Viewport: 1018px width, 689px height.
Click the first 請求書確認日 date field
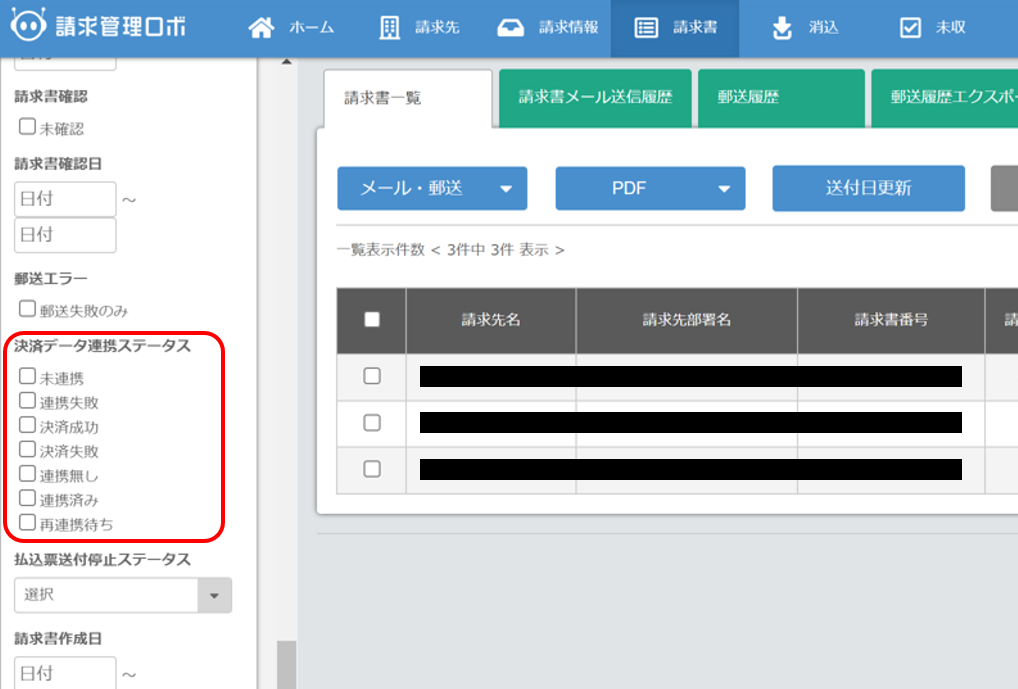tap(65, 199)
